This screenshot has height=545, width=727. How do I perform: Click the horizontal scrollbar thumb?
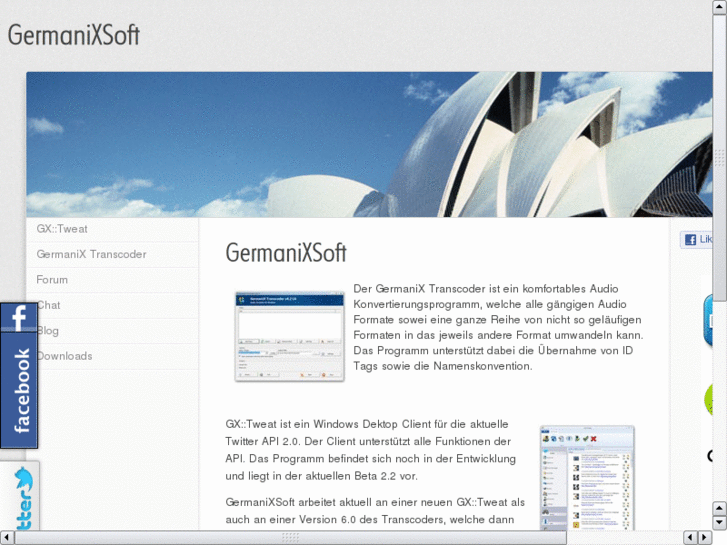click(290, 537)
